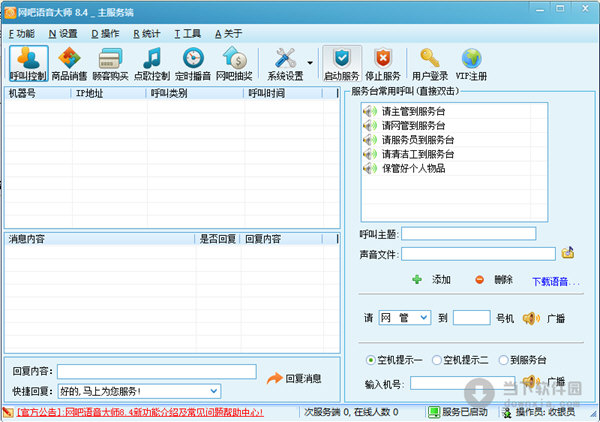Open 商品销售 goods sales tool
Viewport: 600px width, 422px height.
[69, 64]
